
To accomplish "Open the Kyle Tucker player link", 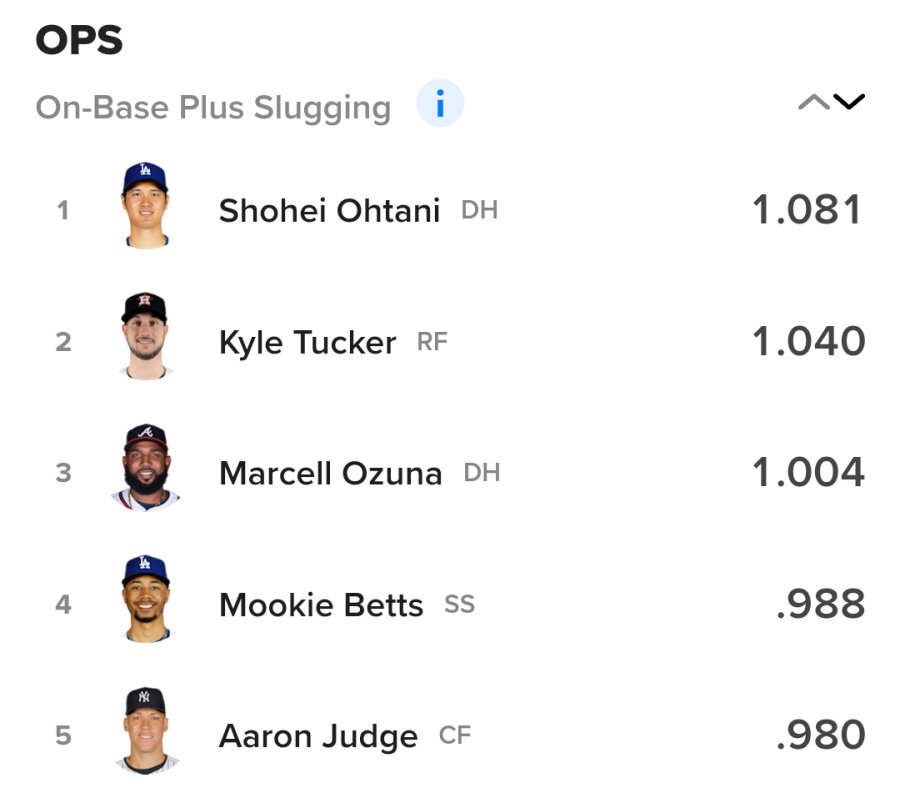I will 307,343.
